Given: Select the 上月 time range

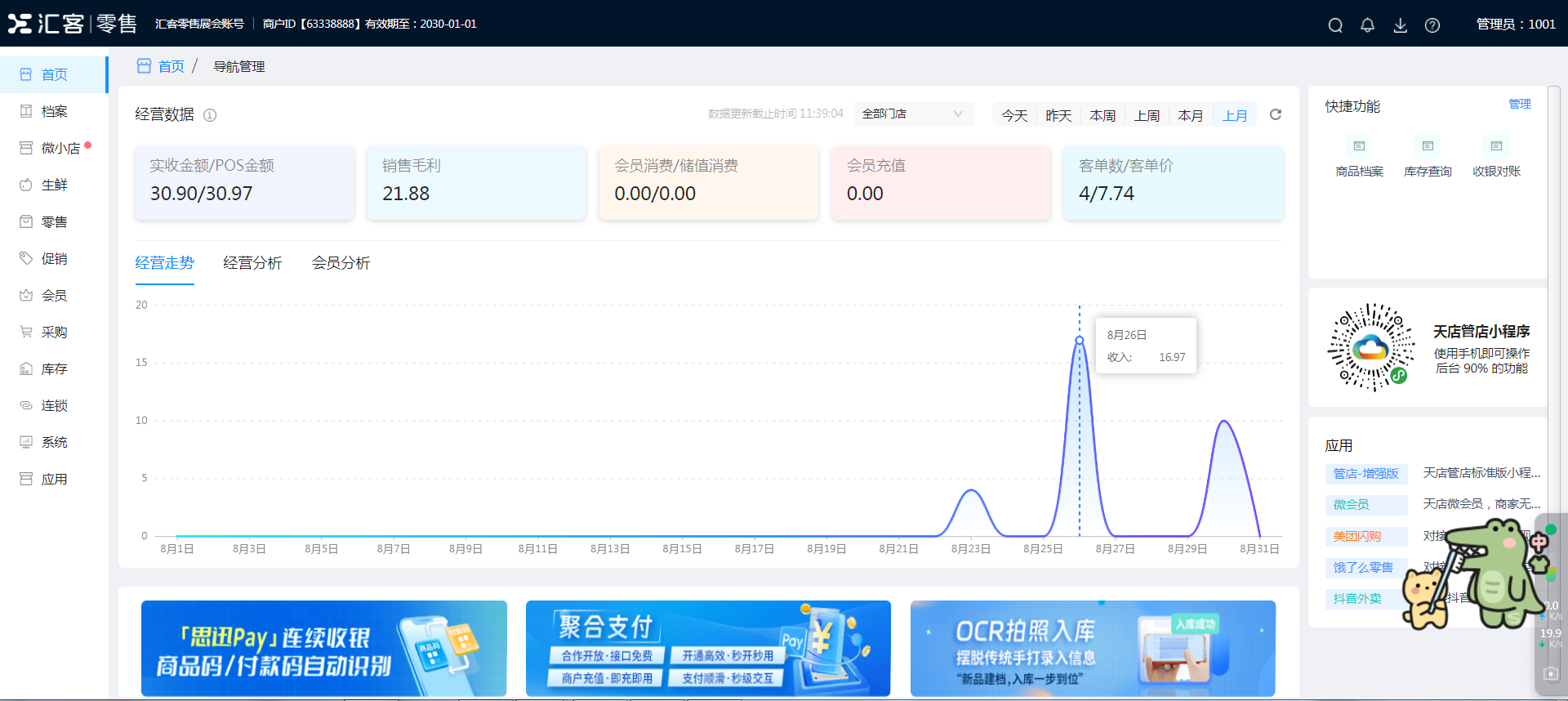Looking at the screenshot, I should [1235, 115].
